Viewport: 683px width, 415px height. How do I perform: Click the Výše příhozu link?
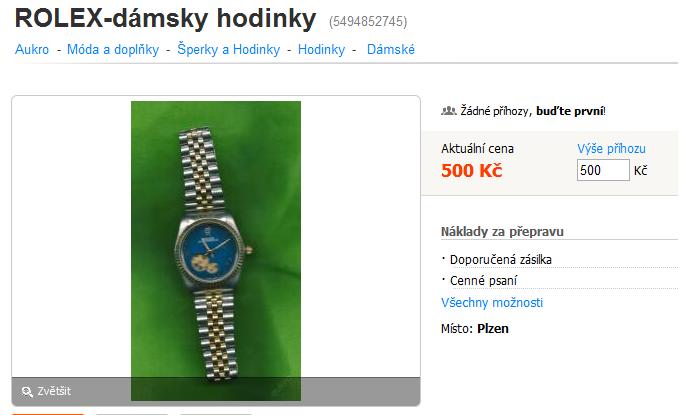[611, 149]
